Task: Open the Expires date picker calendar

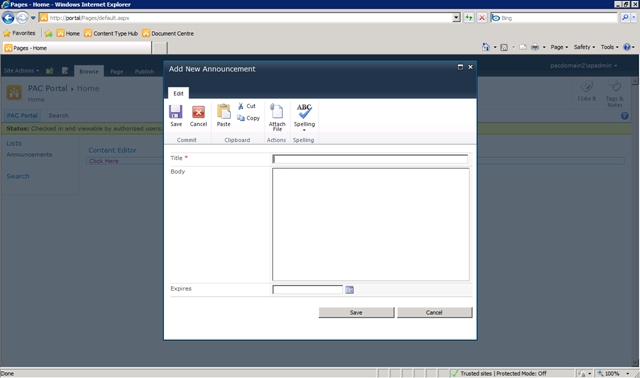Action: (x=349, y=290)
